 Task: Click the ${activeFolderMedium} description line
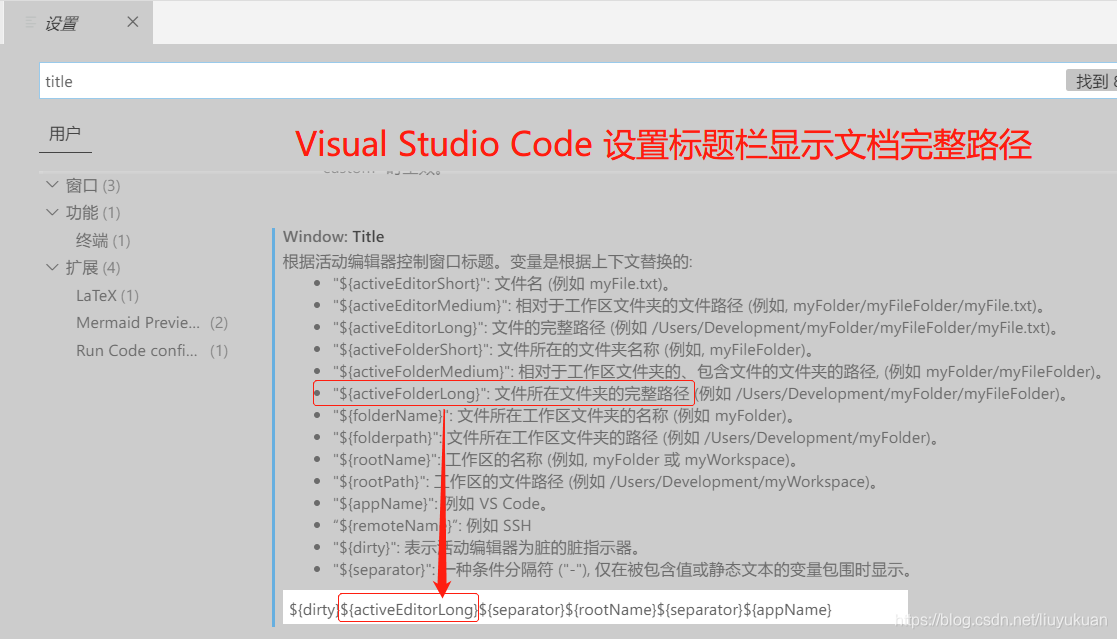(x=719, y=372)
